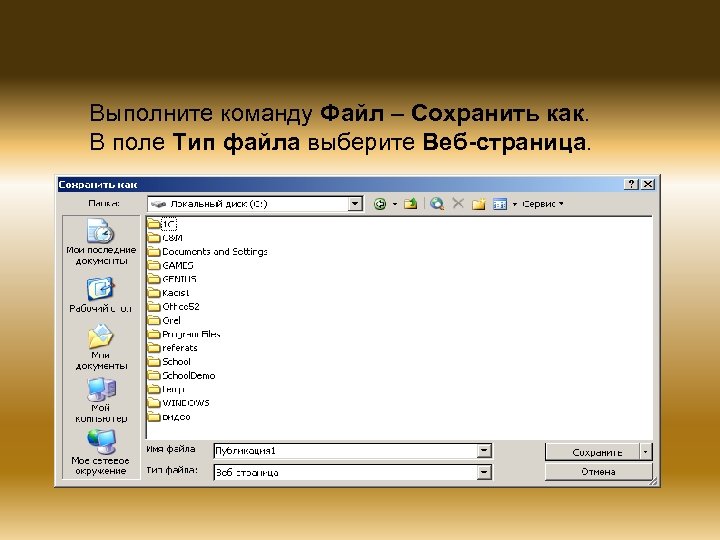Click the Back navigation arrow icon
This screenshot has height=540, width=720.
pyautogui.click(x=380, y=204)
